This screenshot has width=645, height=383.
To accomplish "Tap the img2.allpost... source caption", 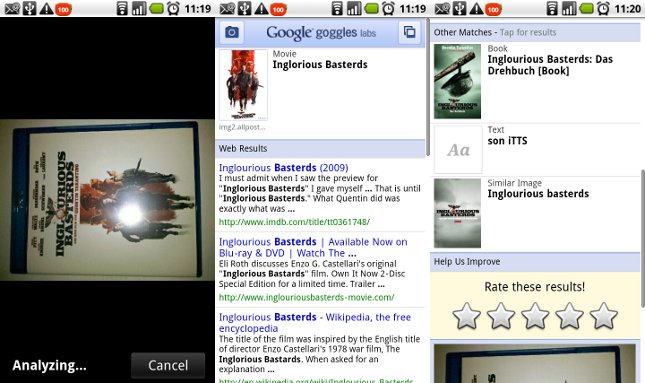I will (x=242, y=127).
